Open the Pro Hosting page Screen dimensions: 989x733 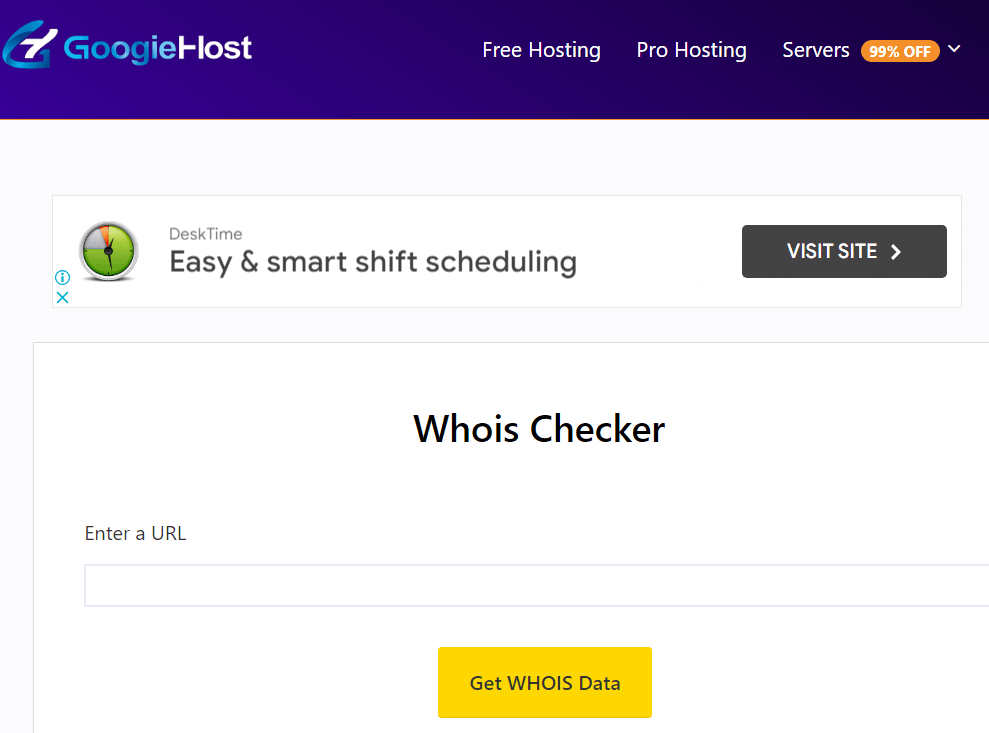[691, 49]
